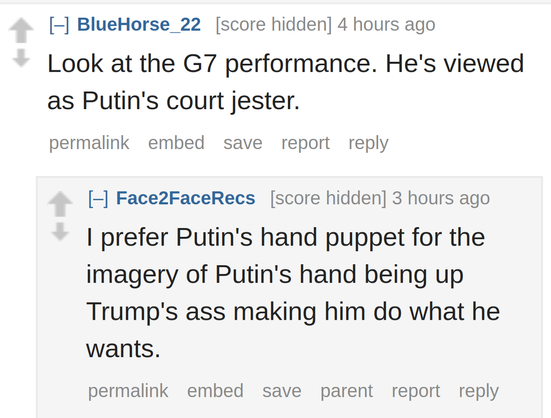Open BlueHorse_22 user profile
Image resolution: width=551 pixels, height=418 pixels.
pyautogui.click(x=139, y=25)
